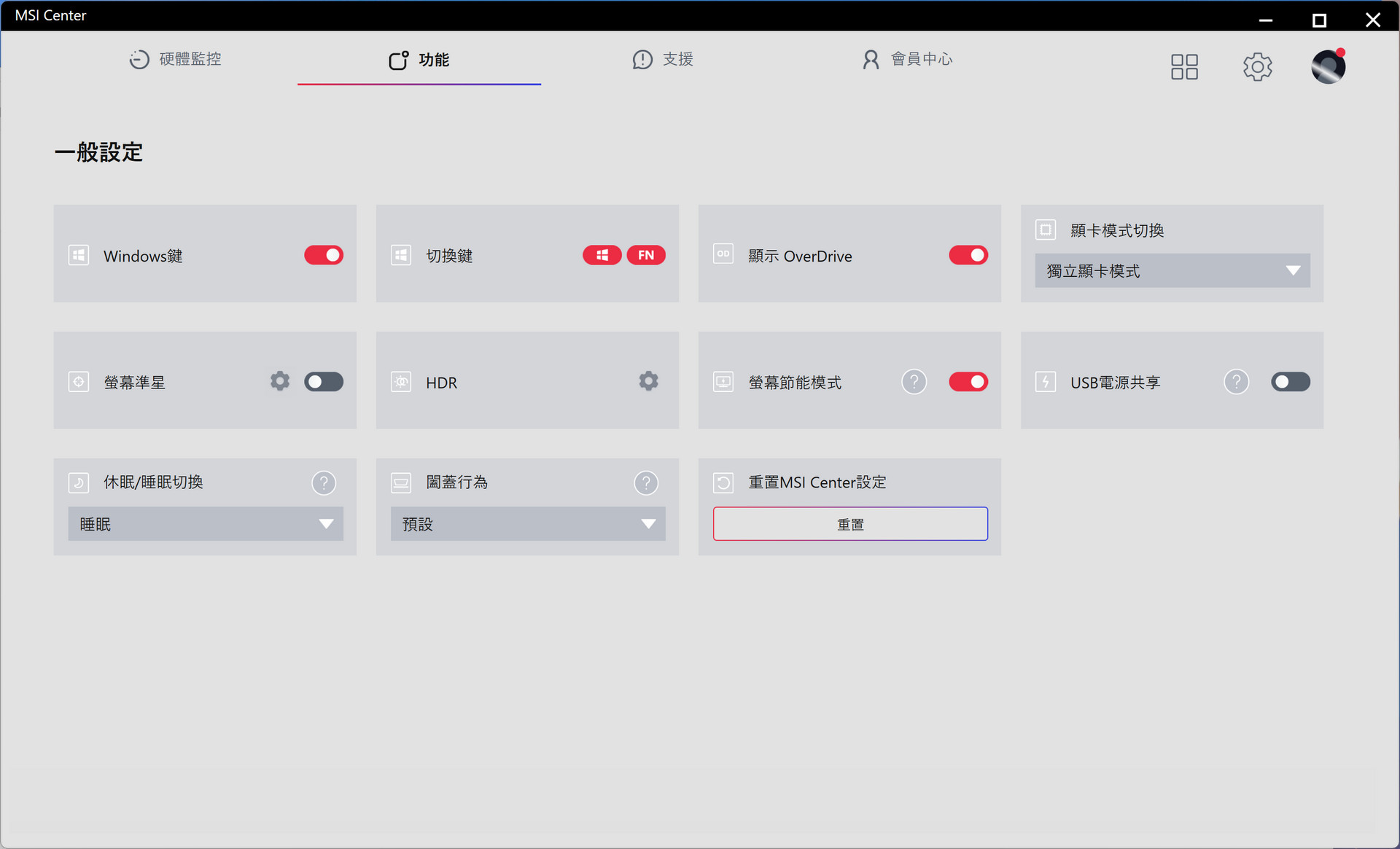
Task: Open the 休眠/睡眠切換 dropdown showing 睡眠
Action: point(206,524)
